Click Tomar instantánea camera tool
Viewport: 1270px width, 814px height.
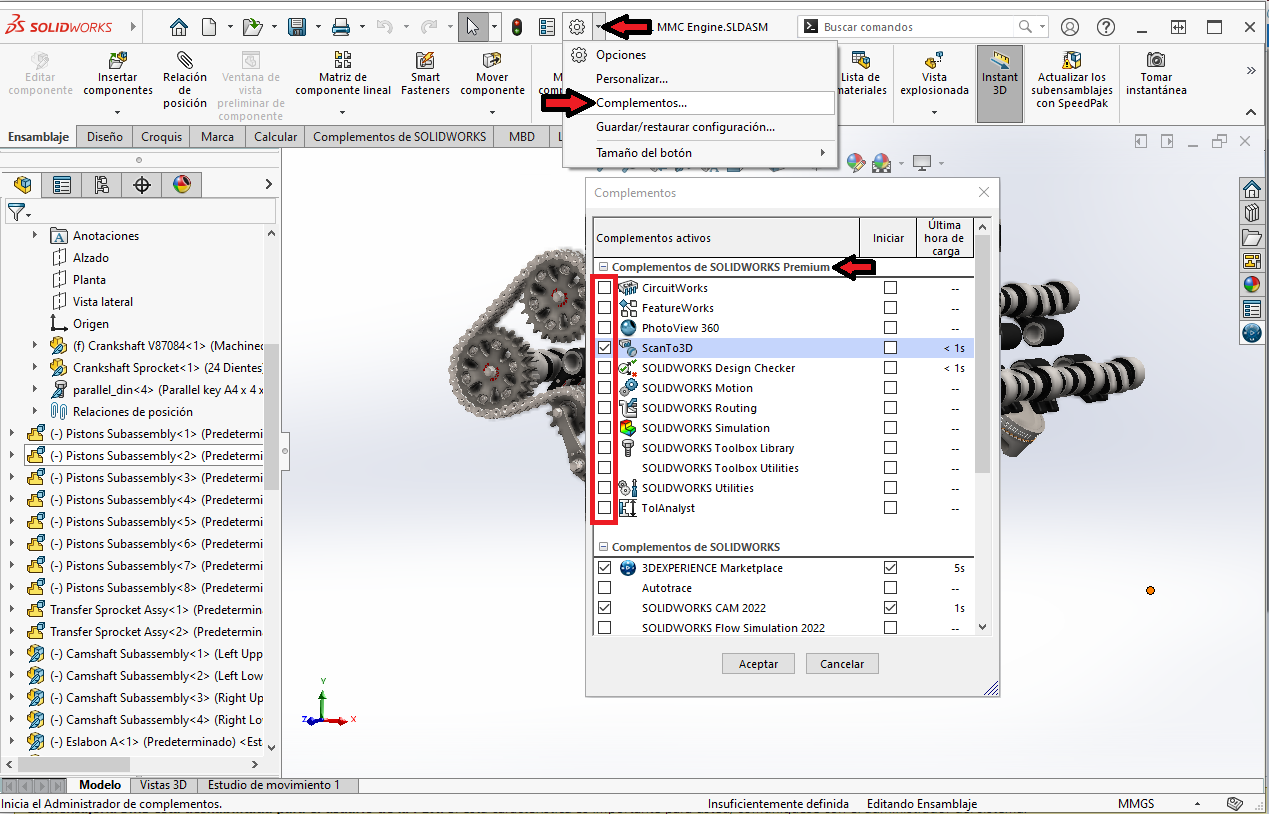pyautogui.click(x=1156, y=75)
